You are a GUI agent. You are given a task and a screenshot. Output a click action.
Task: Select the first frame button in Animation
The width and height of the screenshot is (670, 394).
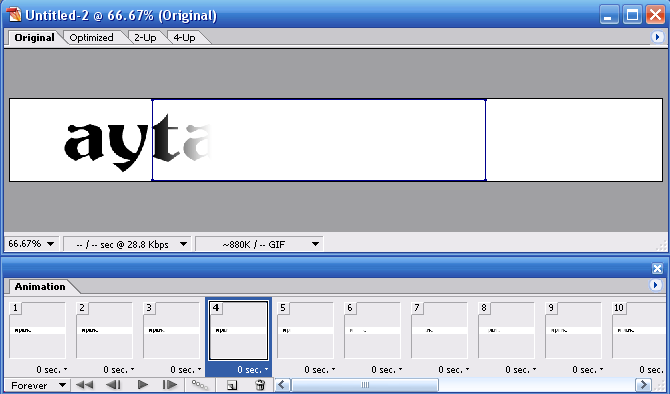click(85, 385)
